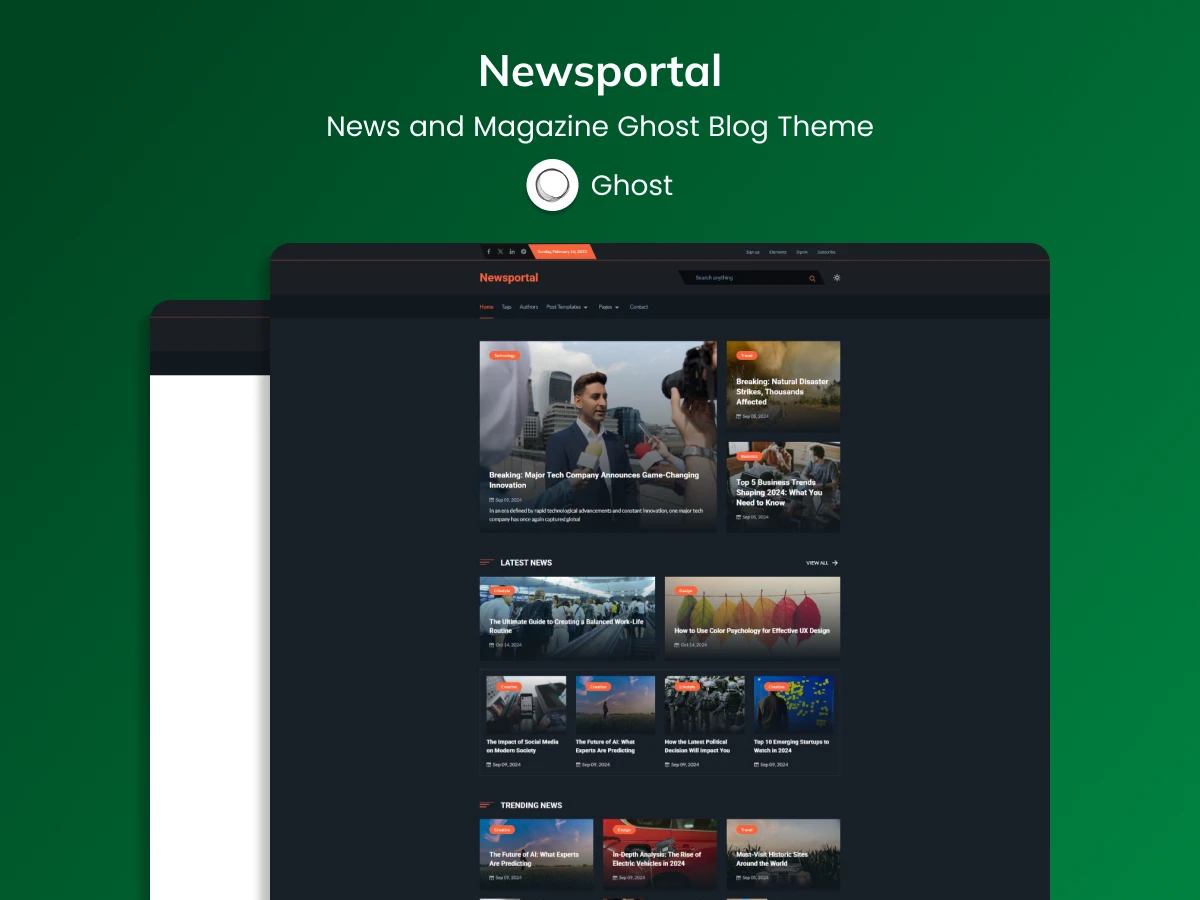Select the Home navigation tab

(486, 307)
